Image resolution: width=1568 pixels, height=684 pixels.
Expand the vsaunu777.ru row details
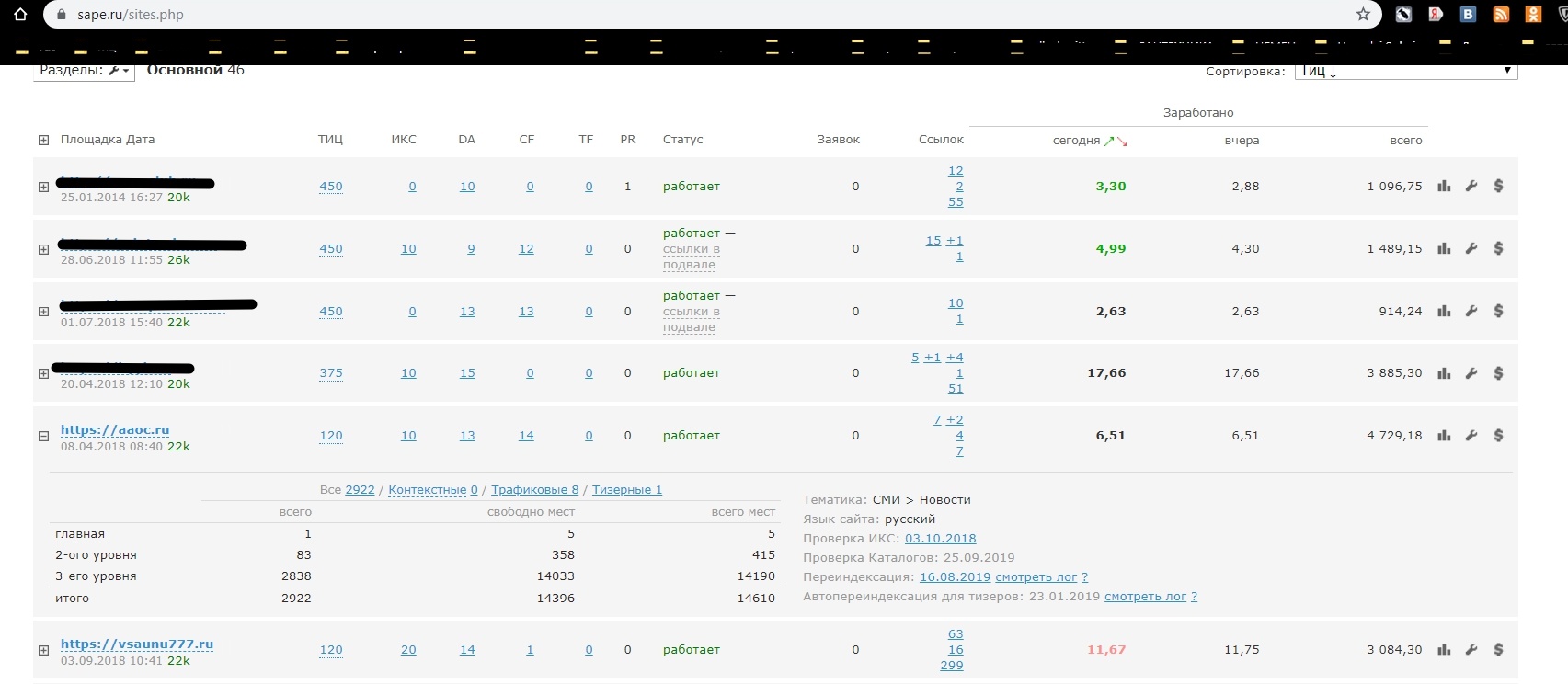[x=43, y=650]
